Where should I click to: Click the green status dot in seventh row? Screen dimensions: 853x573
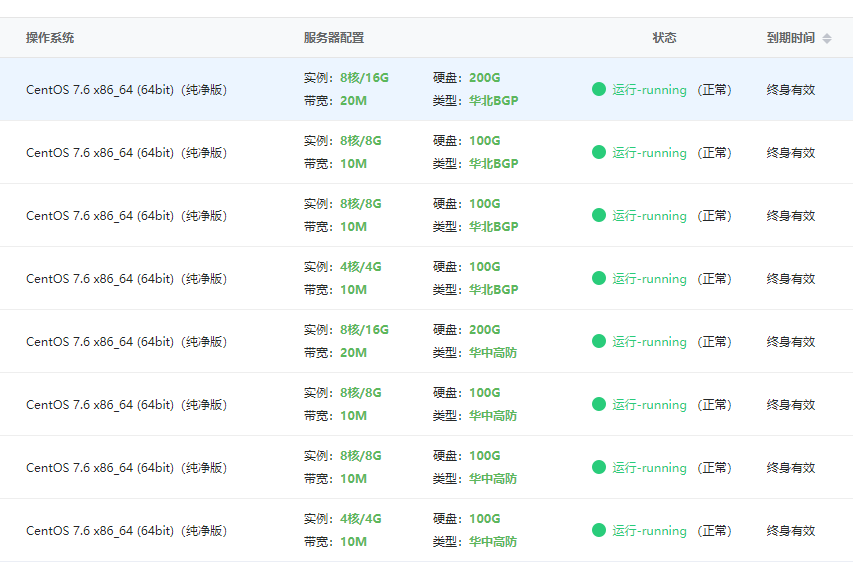[599, 467]
